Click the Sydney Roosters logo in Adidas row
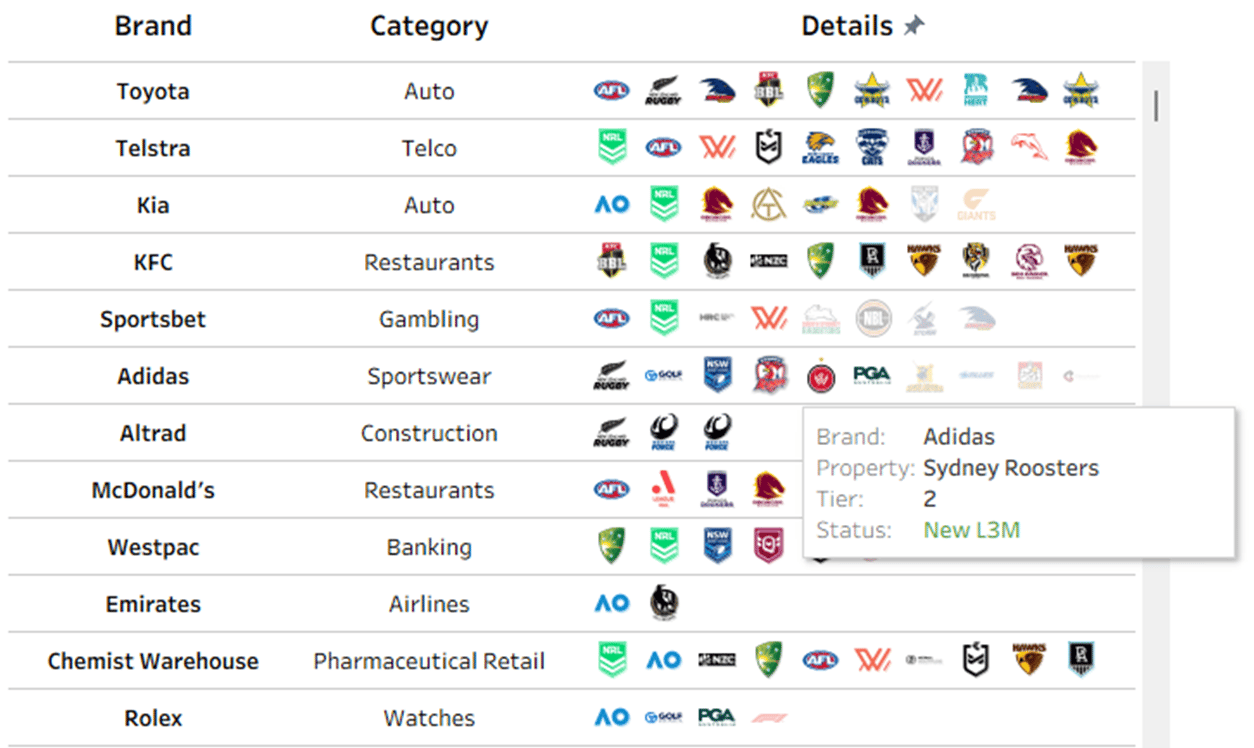 (769, 376)
